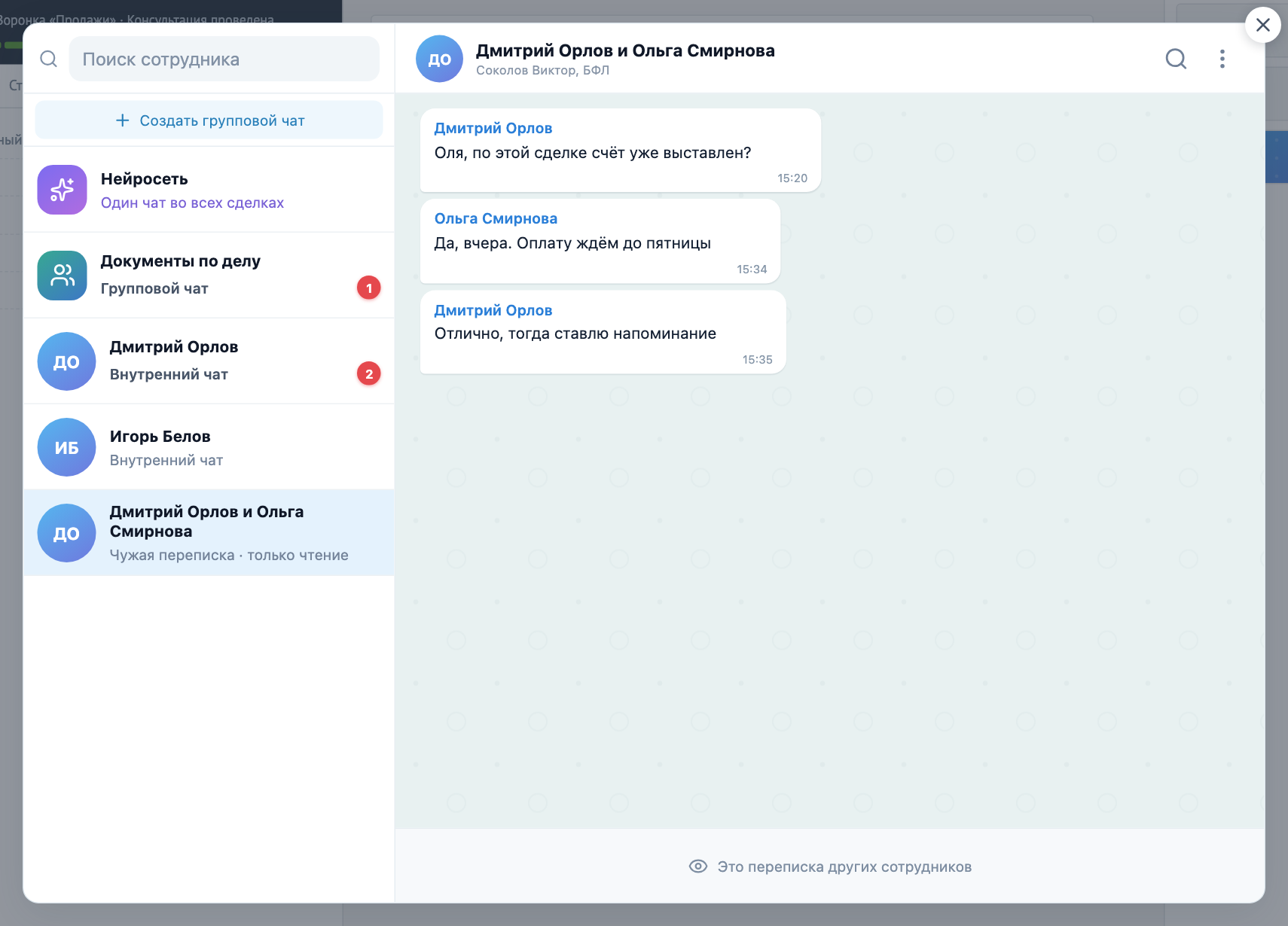
Task: Click the Документы по делу group icon
Action: [x=63, y=276]
